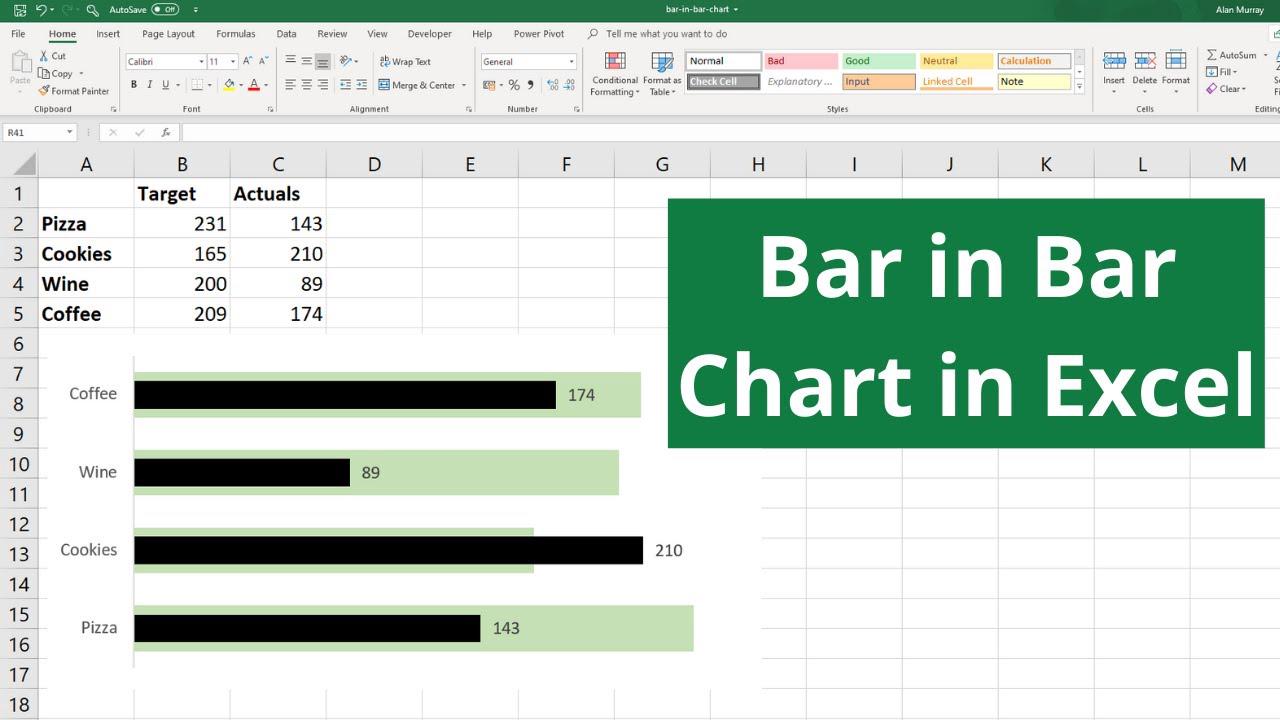The image size is (1280, 720).
Task: Align text to the left
Action: [291, 85]
